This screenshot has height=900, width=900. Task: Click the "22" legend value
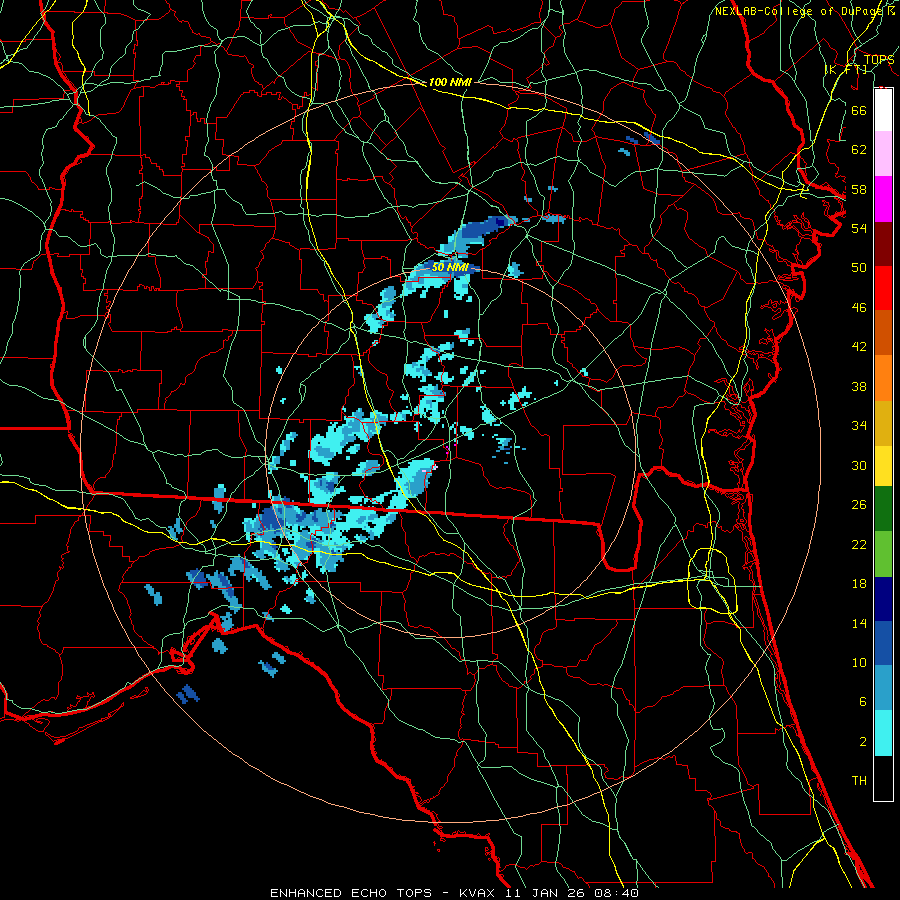[859, 545]
